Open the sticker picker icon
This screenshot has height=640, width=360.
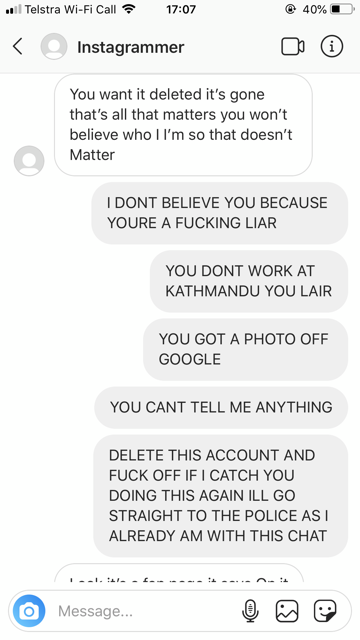[325, 611]
